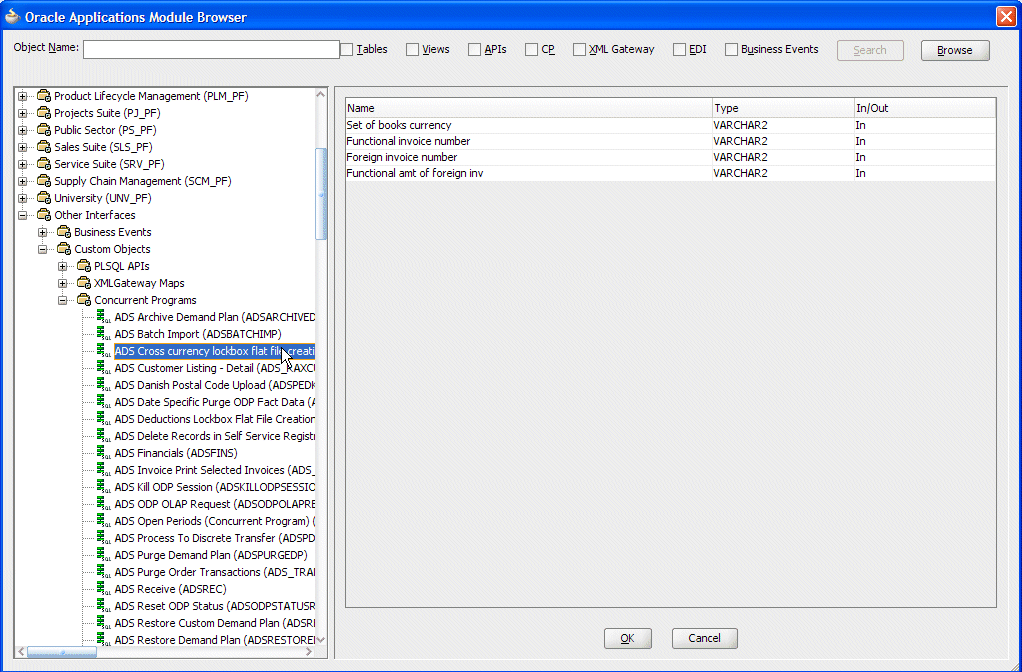Click the In/Out column header
Image resolution: width=1022 pixels, height=672 pixels.
pos(925,108)
